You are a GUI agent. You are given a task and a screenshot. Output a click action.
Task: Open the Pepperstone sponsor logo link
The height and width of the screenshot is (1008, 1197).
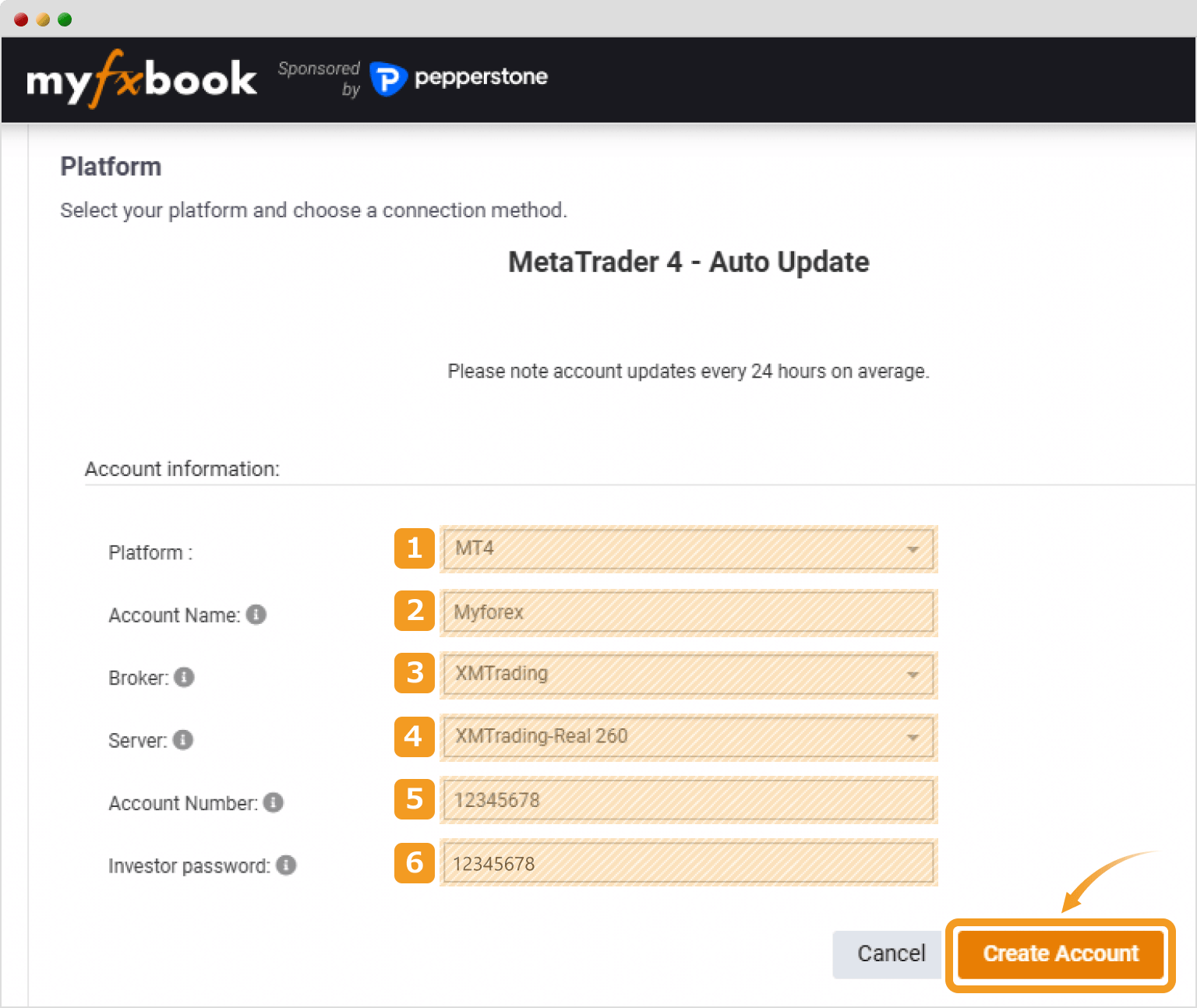[459, 78]
